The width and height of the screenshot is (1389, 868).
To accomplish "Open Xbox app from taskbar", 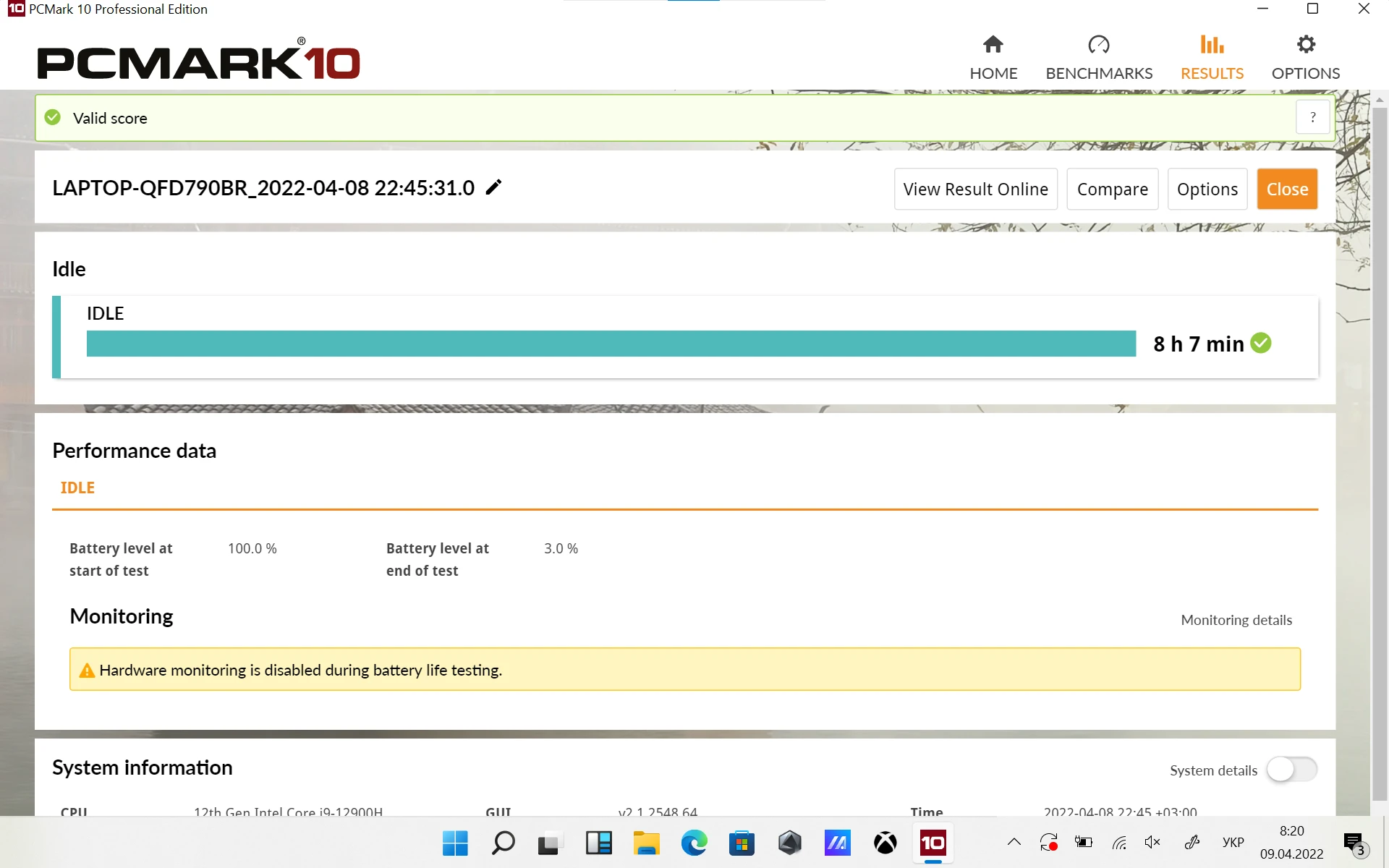I will tap(885, 843).
